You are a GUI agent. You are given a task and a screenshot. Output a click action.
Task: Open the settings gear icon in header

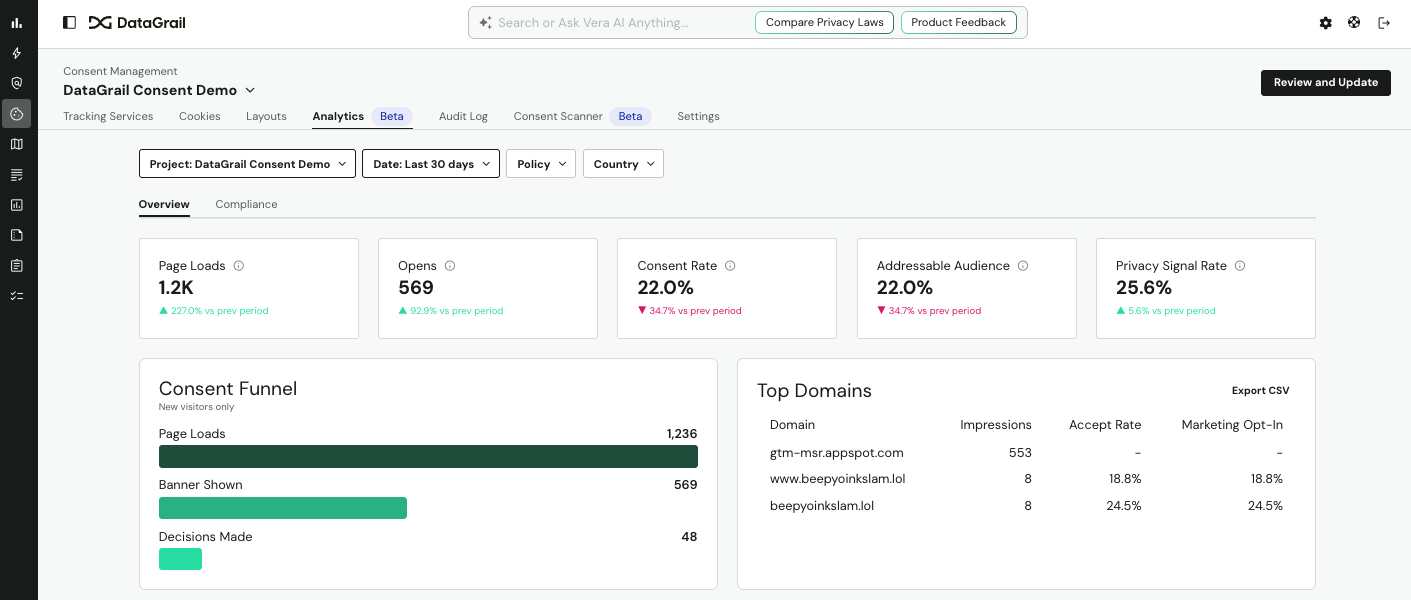point(1326,22)
